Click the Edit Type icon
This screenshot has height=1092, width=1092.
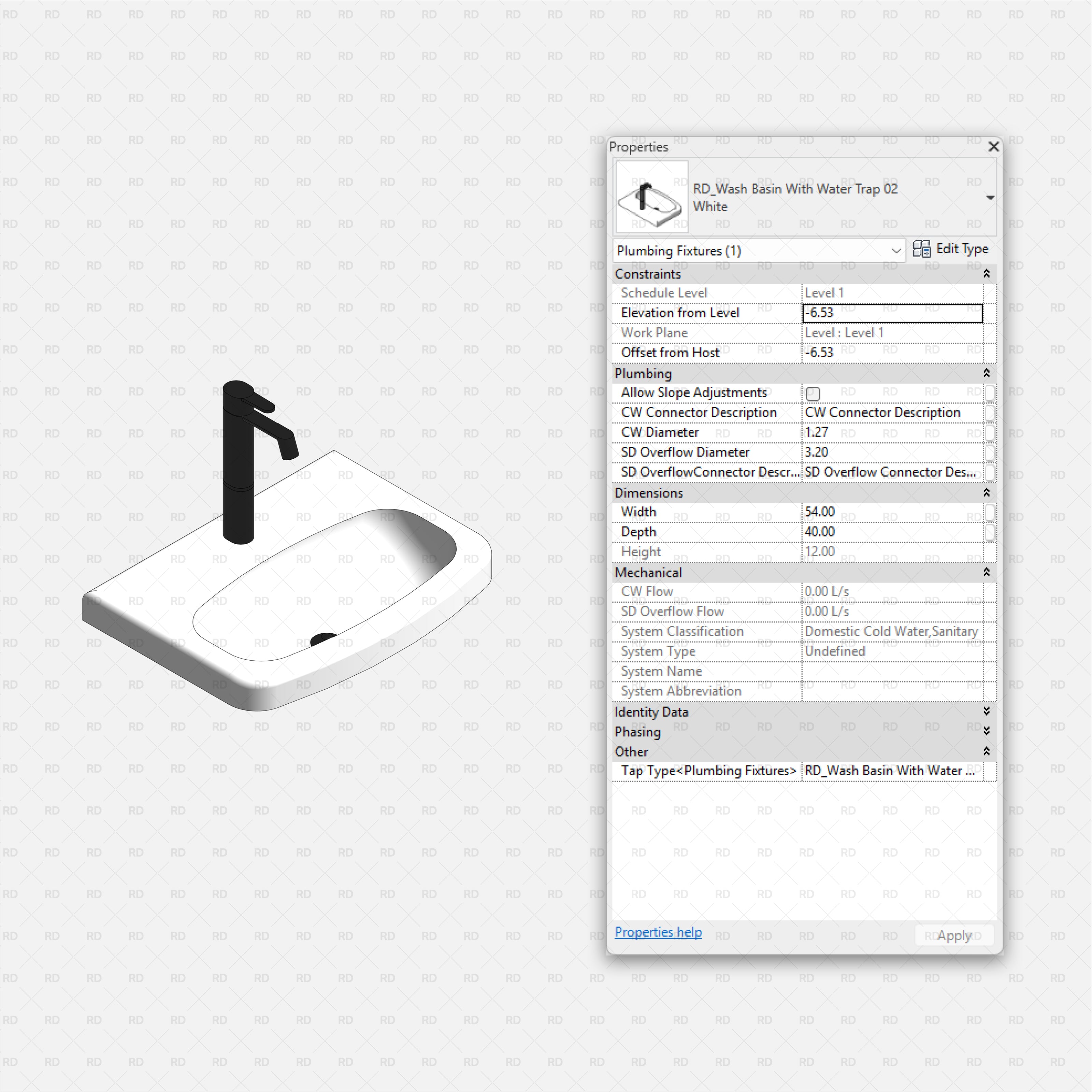pyautogui.click(x=923, y=249)
